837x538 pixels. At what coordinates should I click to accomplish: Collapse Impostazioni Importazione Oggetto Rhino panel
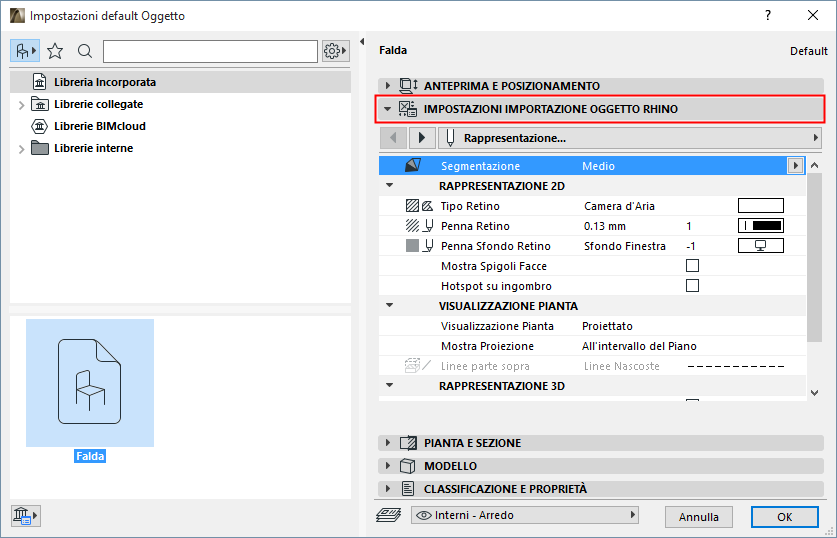[x=388, y=109]
